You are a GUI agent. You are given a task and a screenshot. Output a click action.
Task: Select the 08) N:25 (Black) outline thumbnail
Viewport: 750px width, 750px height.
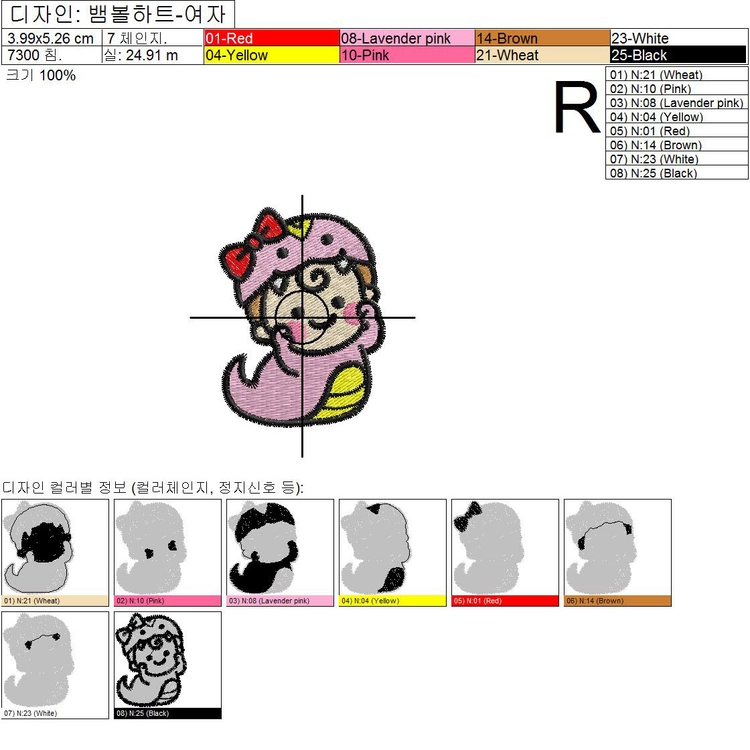tap(168, 665)
